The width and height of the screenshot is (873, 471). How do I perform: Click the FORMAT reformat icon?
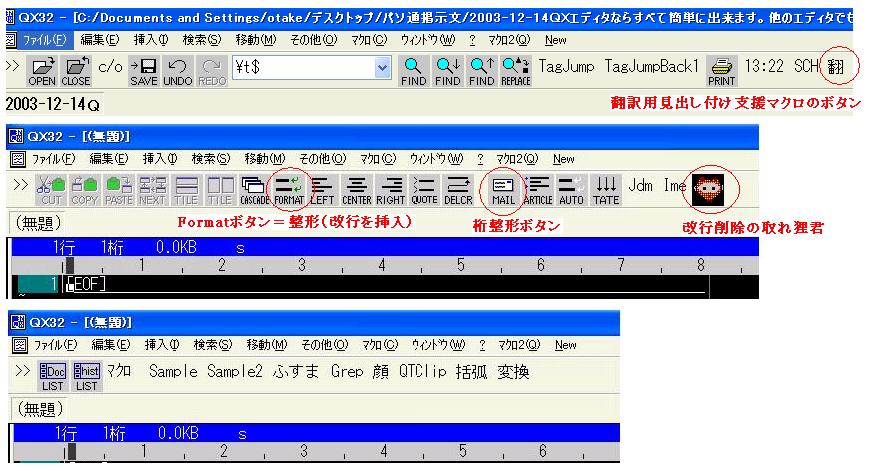click(x=288, y=190)
